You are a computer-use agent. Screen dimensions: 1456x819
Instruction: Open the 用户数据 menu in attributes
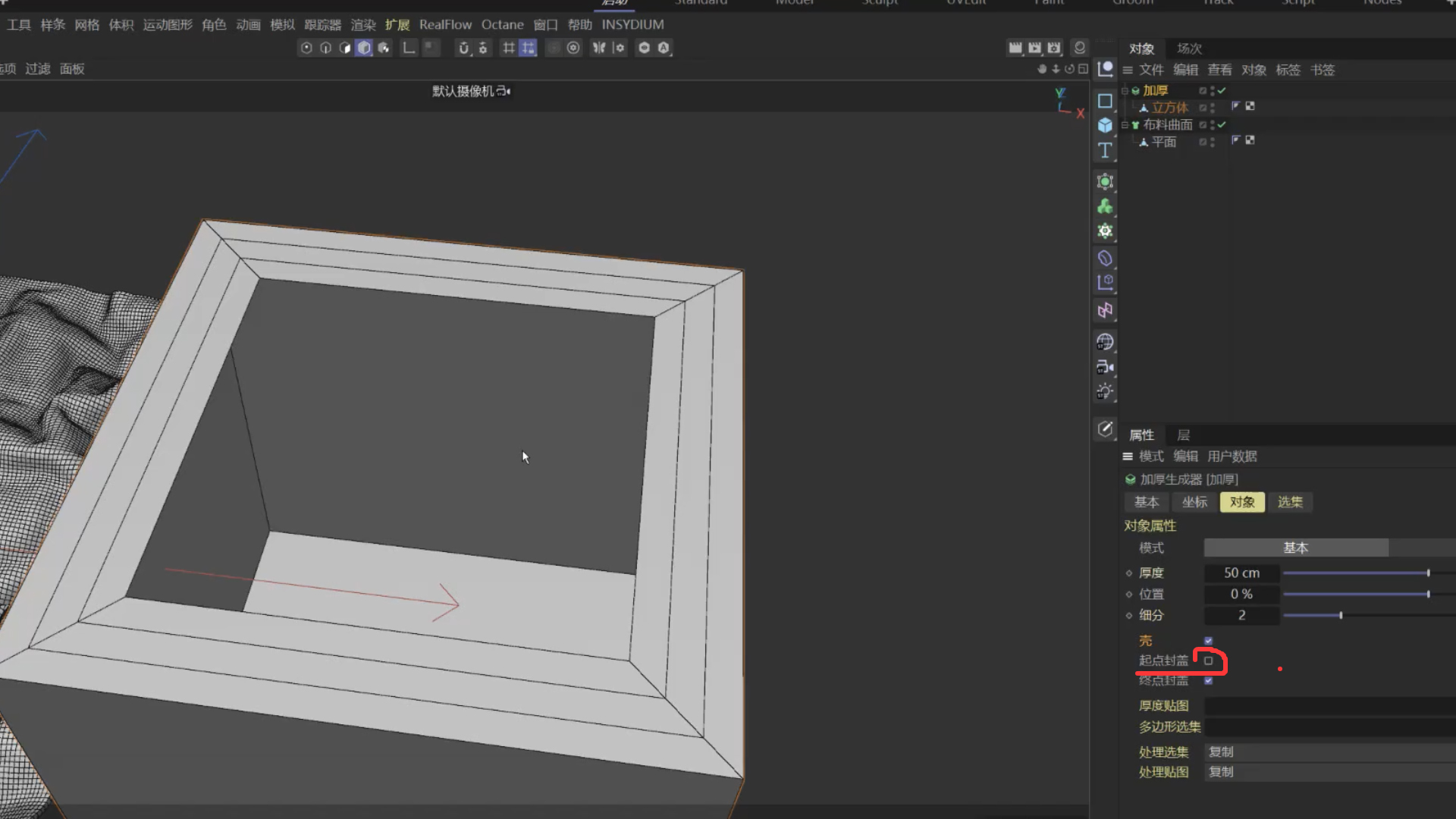point(1232,457)
